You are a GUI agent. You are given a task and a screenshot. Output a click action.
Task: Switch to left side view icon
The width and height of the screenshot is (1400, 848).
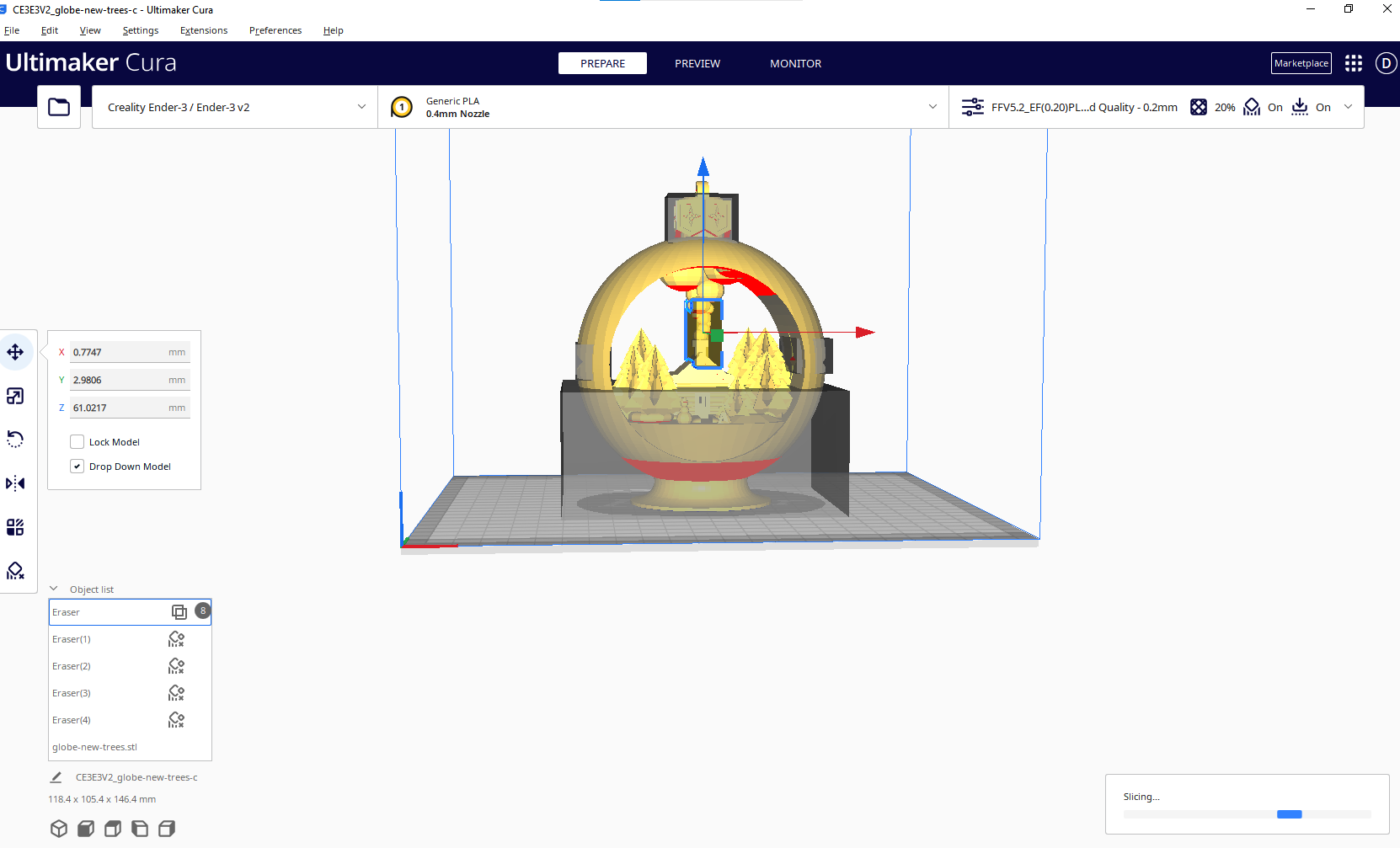140,829
